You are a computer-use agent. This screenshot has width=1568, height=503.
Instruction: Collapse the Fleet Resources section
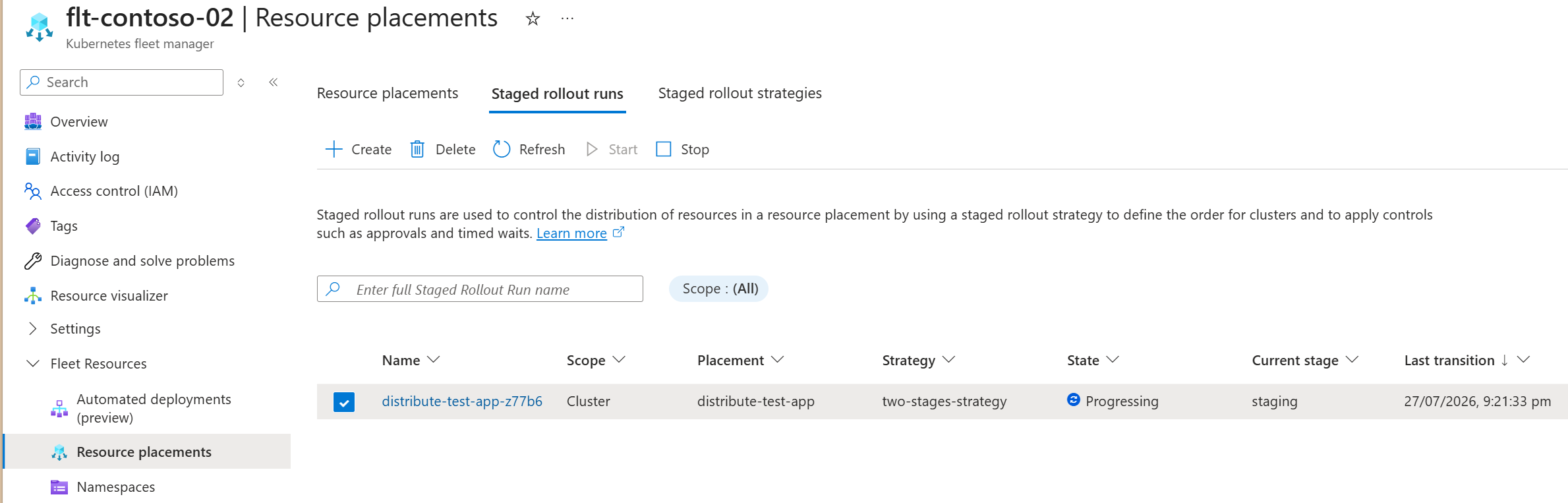click(x=32, y=363)
